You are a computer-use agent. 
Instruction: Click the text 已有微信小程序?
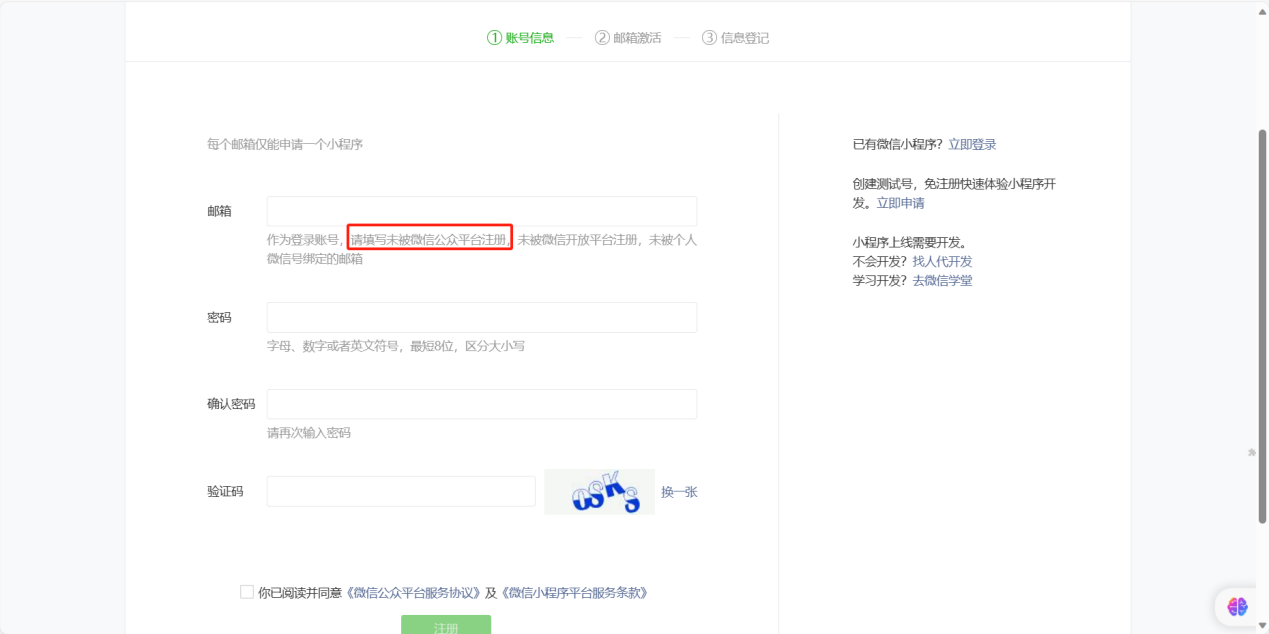pyautogui.click(x=898, y=145)
